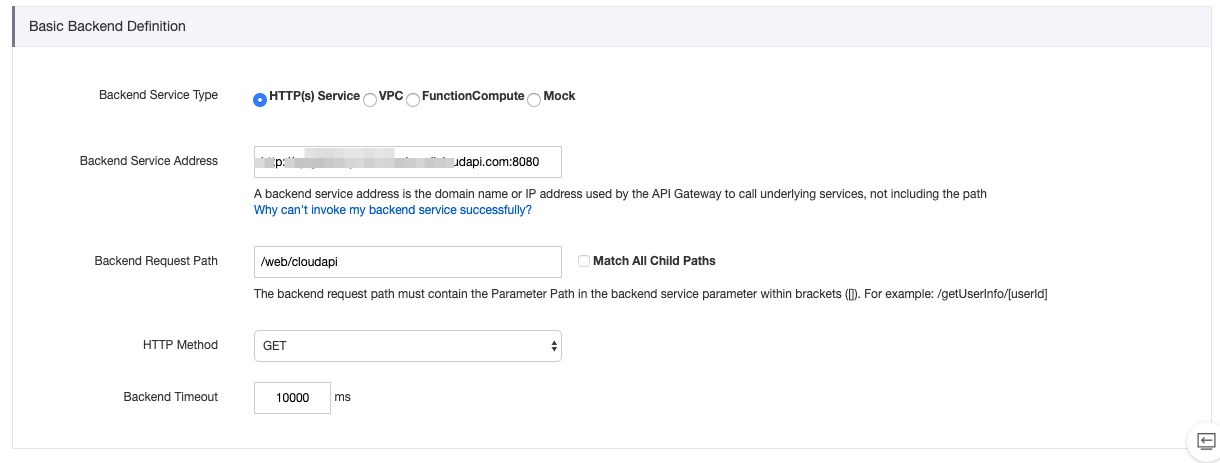Enable the Match All Child Paths checkbox
Screen dimensions: 1220x463
click(584, 261)
